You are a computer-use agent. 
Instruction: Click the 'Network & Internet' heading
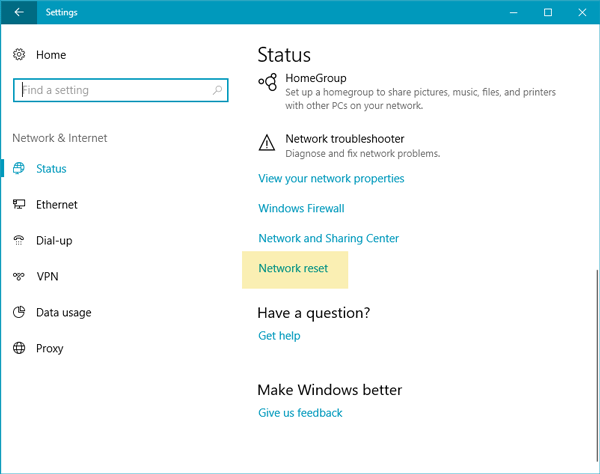60,138
